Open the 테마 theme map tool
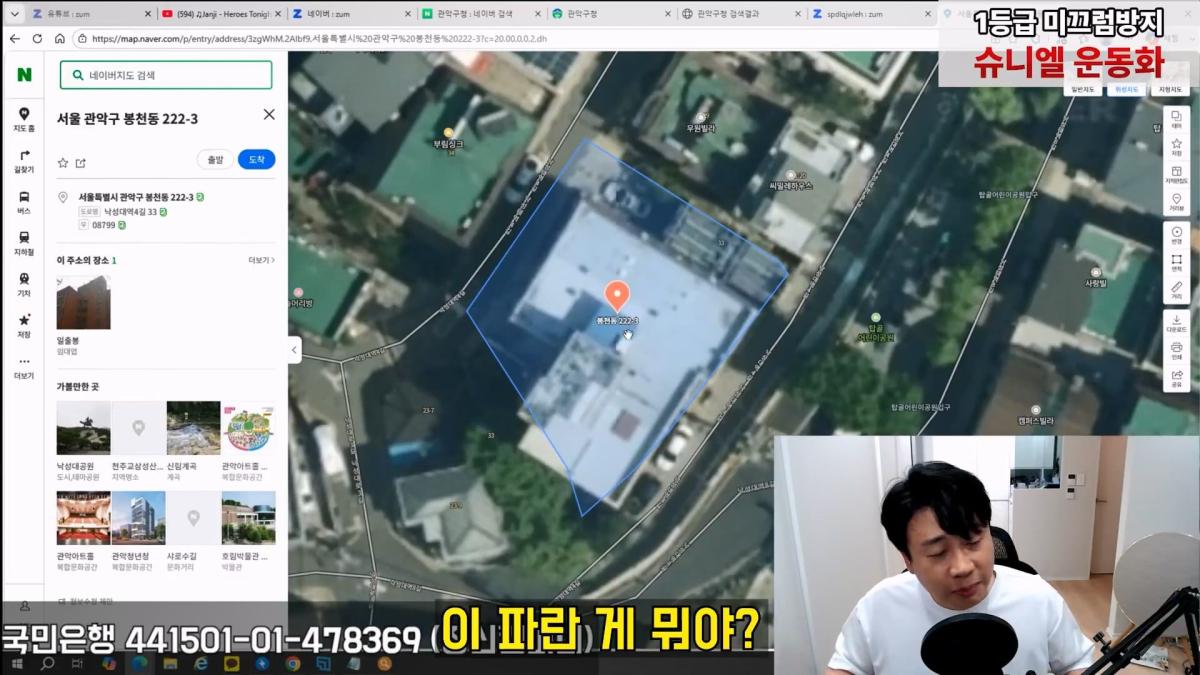This screenshot has width=1200, height=675. pos(1176,121)
